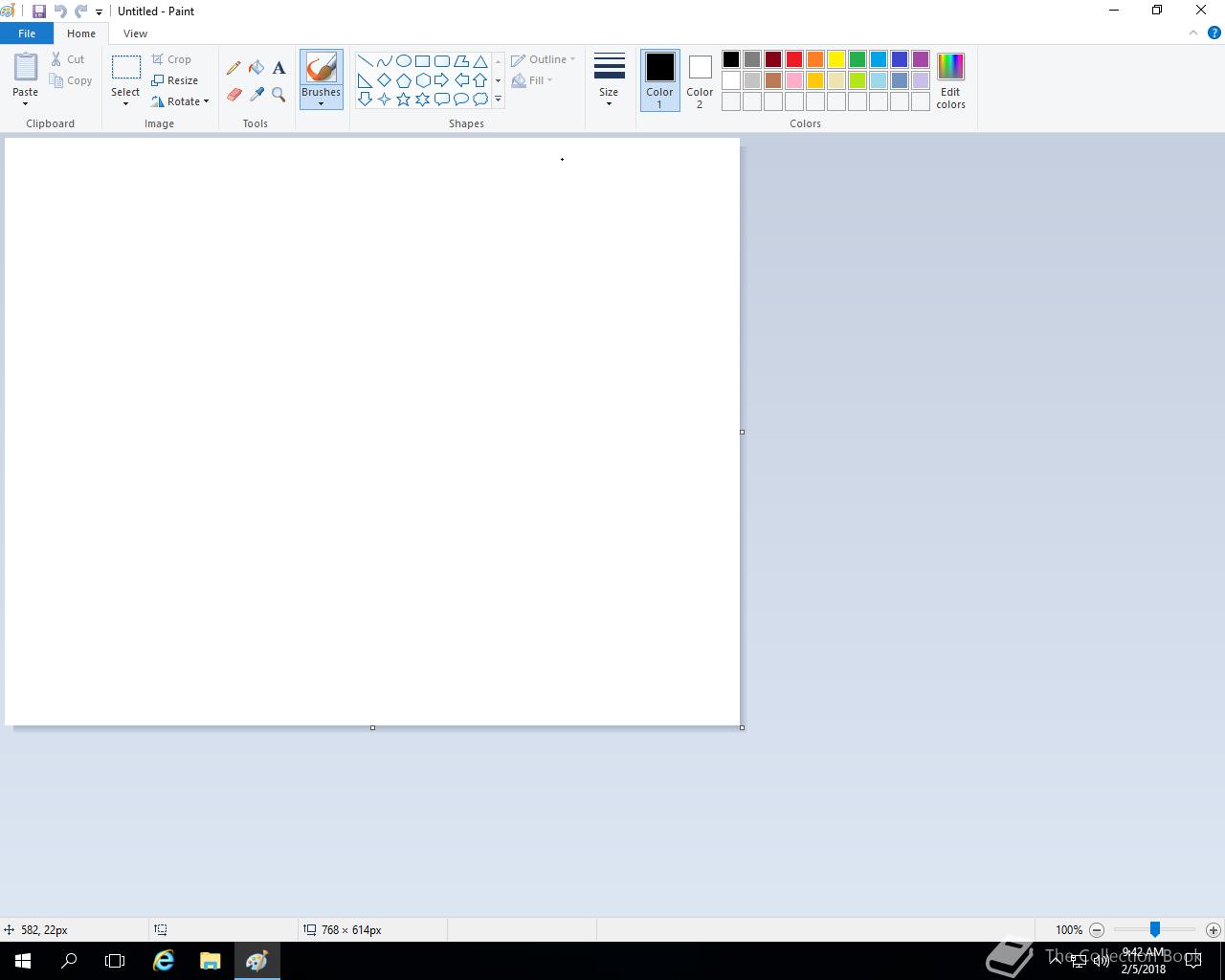Choose the Rounded rectangle shape
This screenshot has width=1225, height=980.
point(441,60)
